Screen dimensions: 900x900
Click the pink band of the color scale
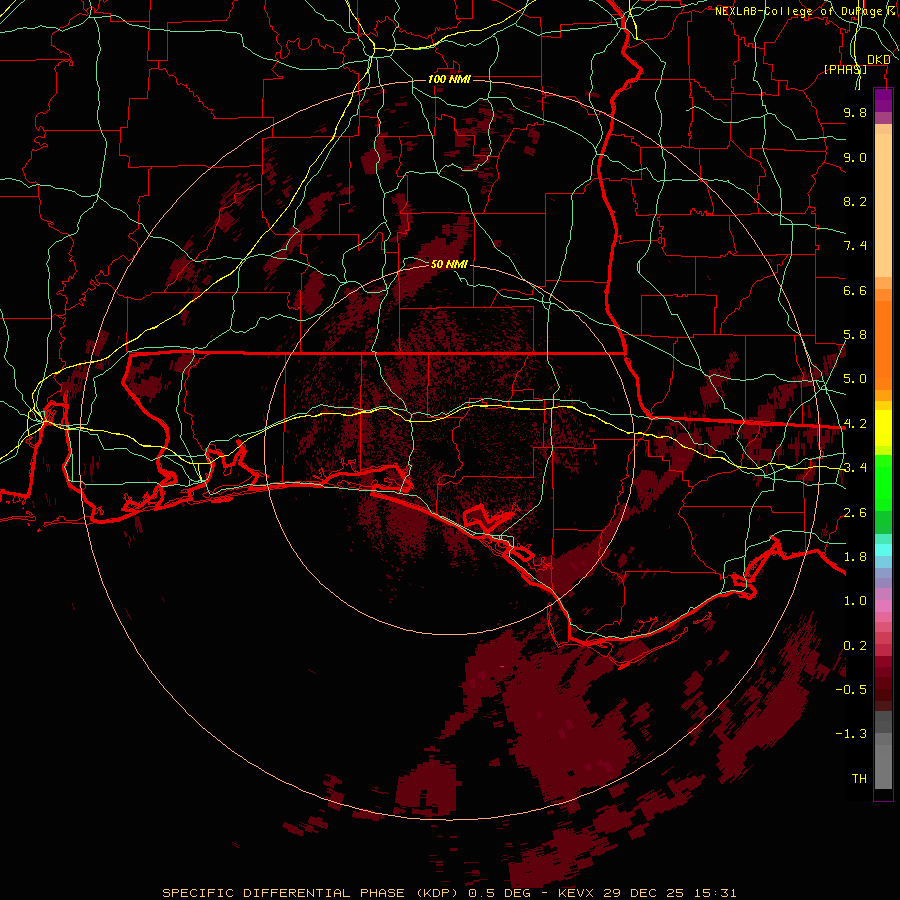coord(883,606)
